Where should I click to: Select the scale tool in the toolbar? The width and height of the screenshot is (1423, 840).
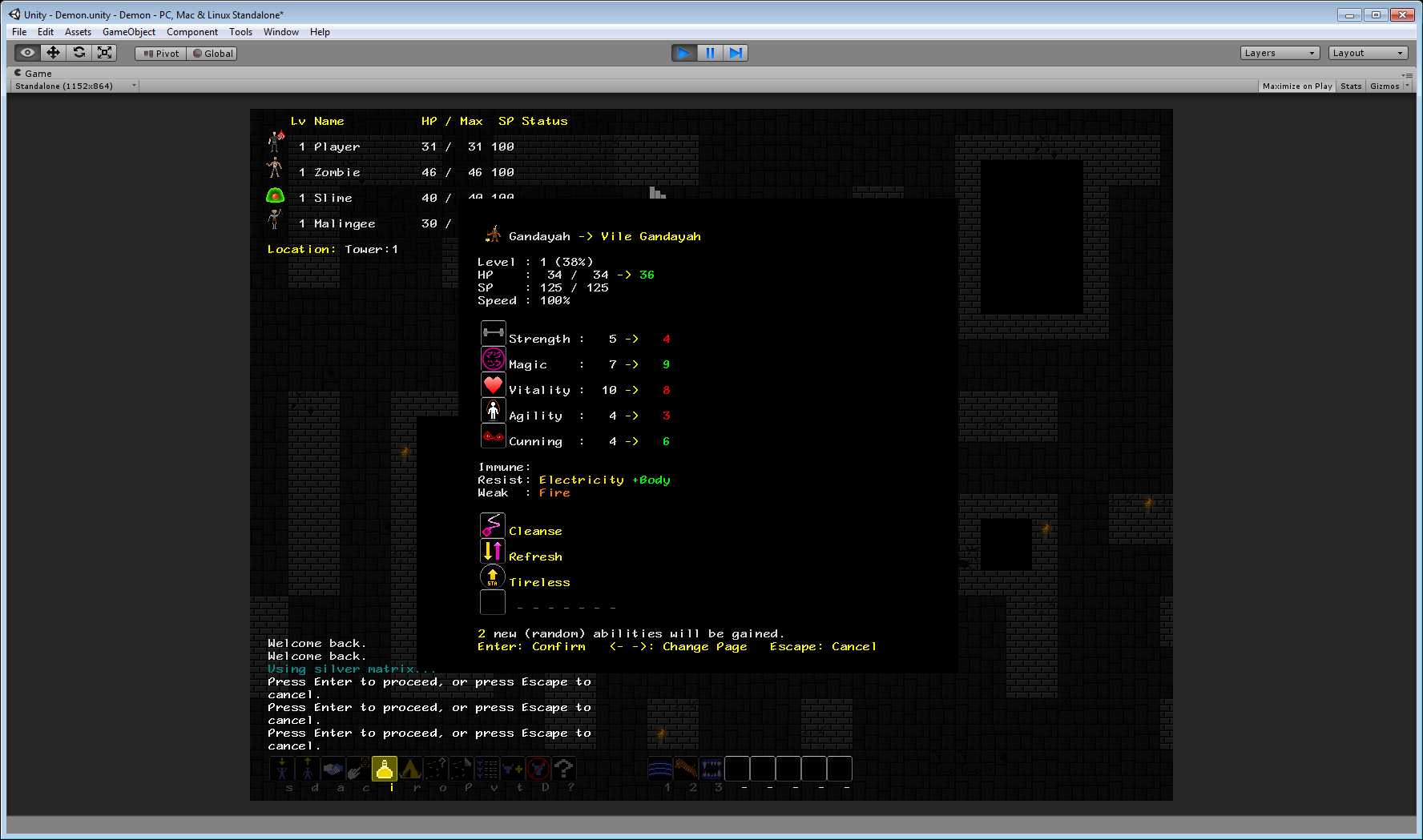(105, 53)
